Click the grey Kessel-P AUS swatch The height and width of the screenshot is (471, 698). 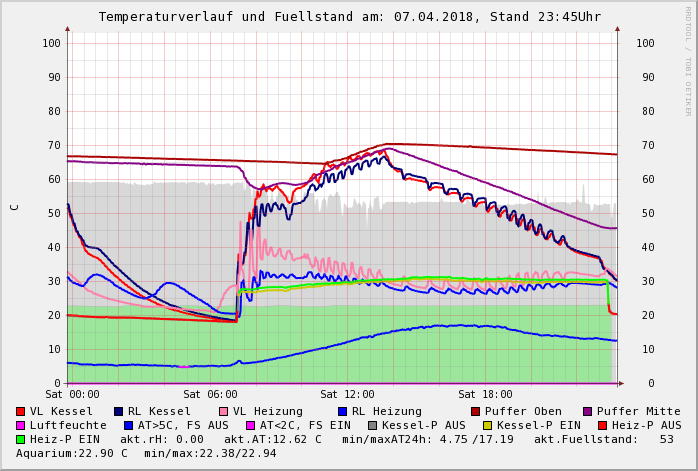click(x=371, y=425)
